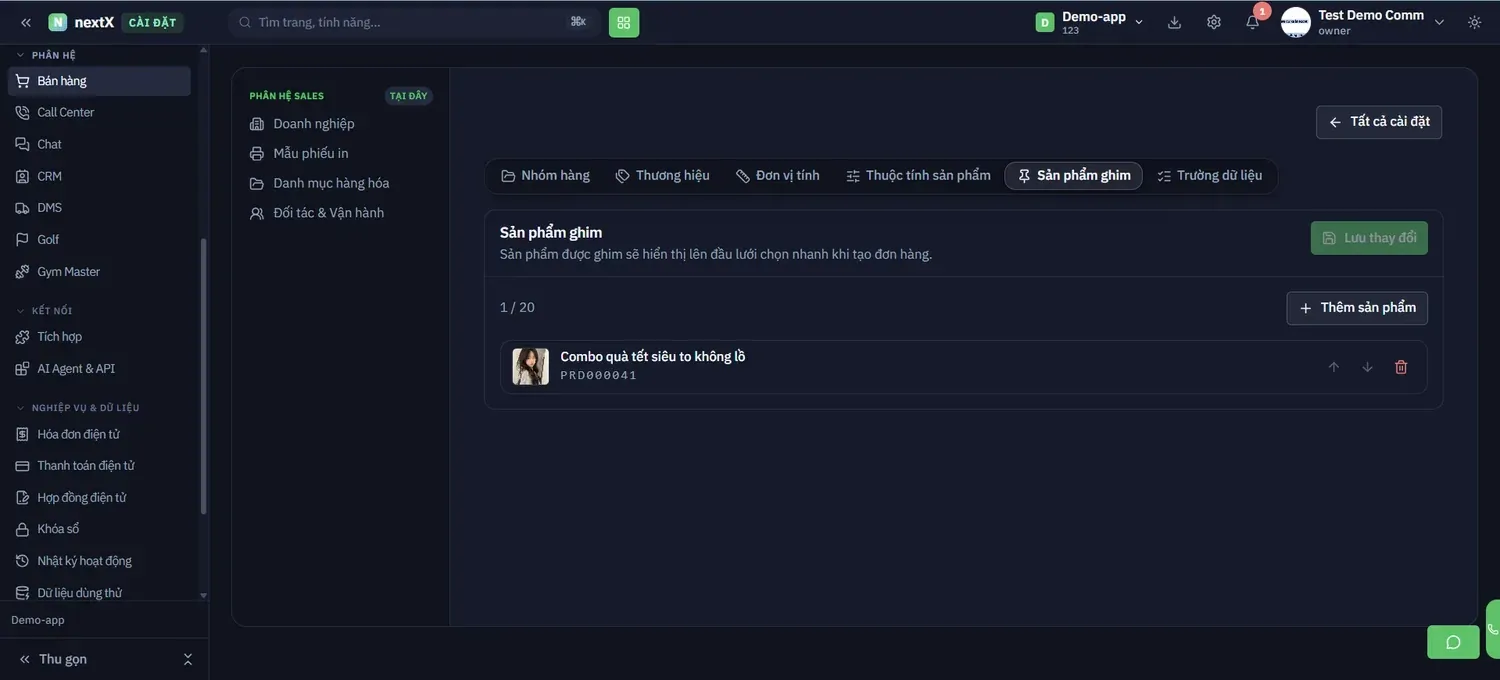Delete pinned product PRD000041 trash icon

1401,367
